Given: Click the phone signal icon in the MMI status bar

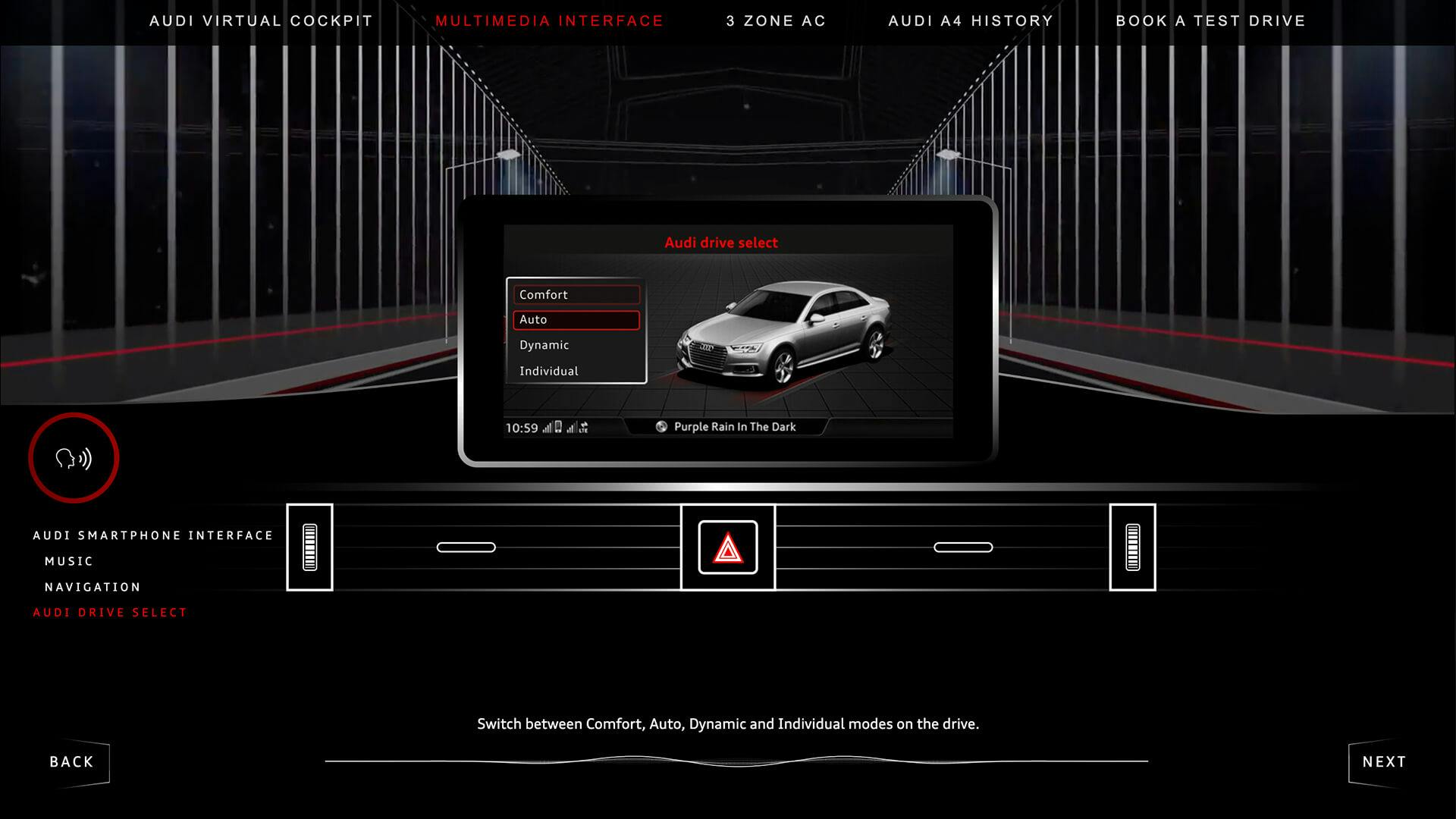Looking at the screenshot, I should click(558, 426).
